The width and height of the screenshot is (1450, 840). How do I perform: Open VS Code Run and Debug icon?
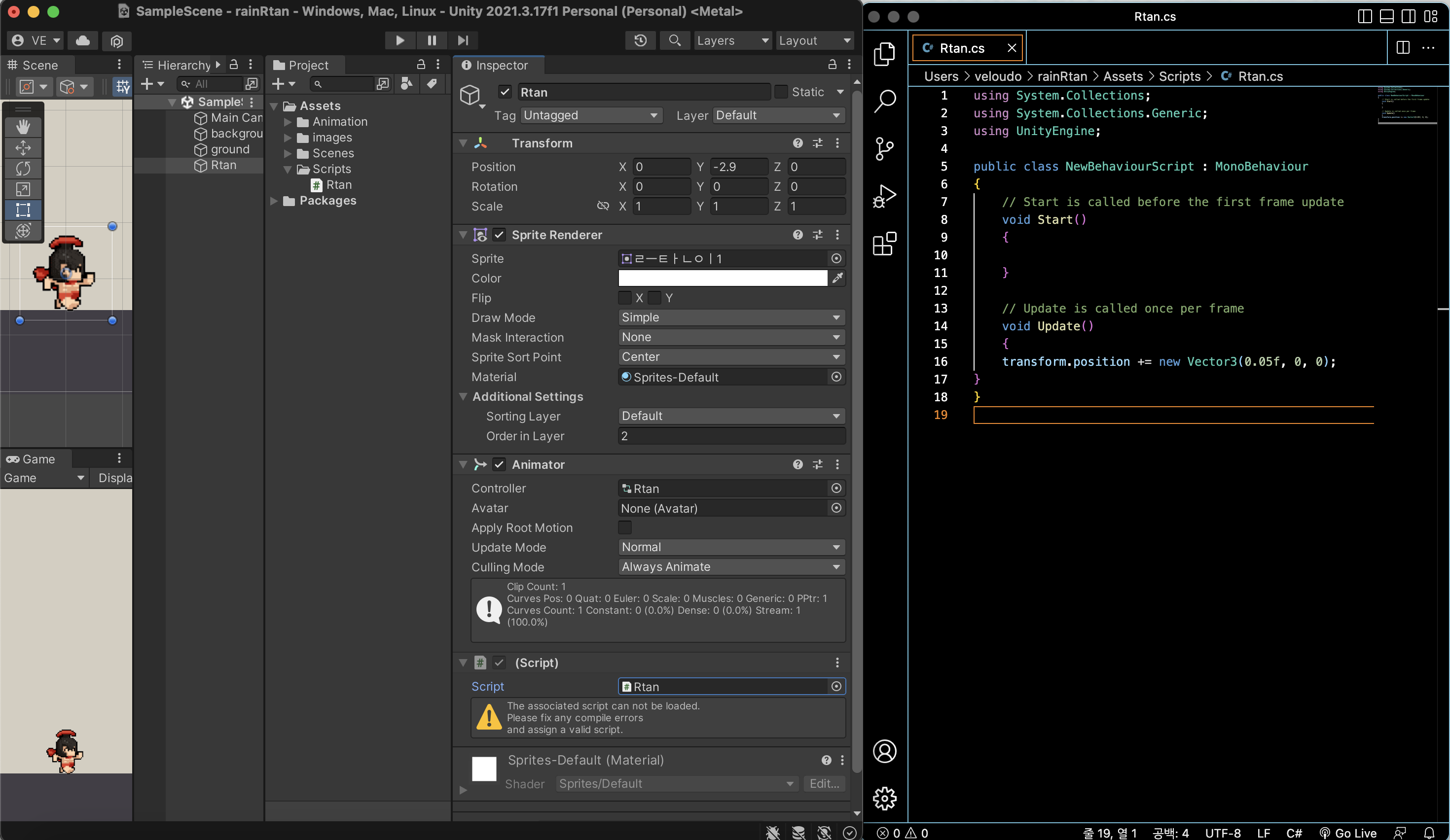tap(884, 196)
